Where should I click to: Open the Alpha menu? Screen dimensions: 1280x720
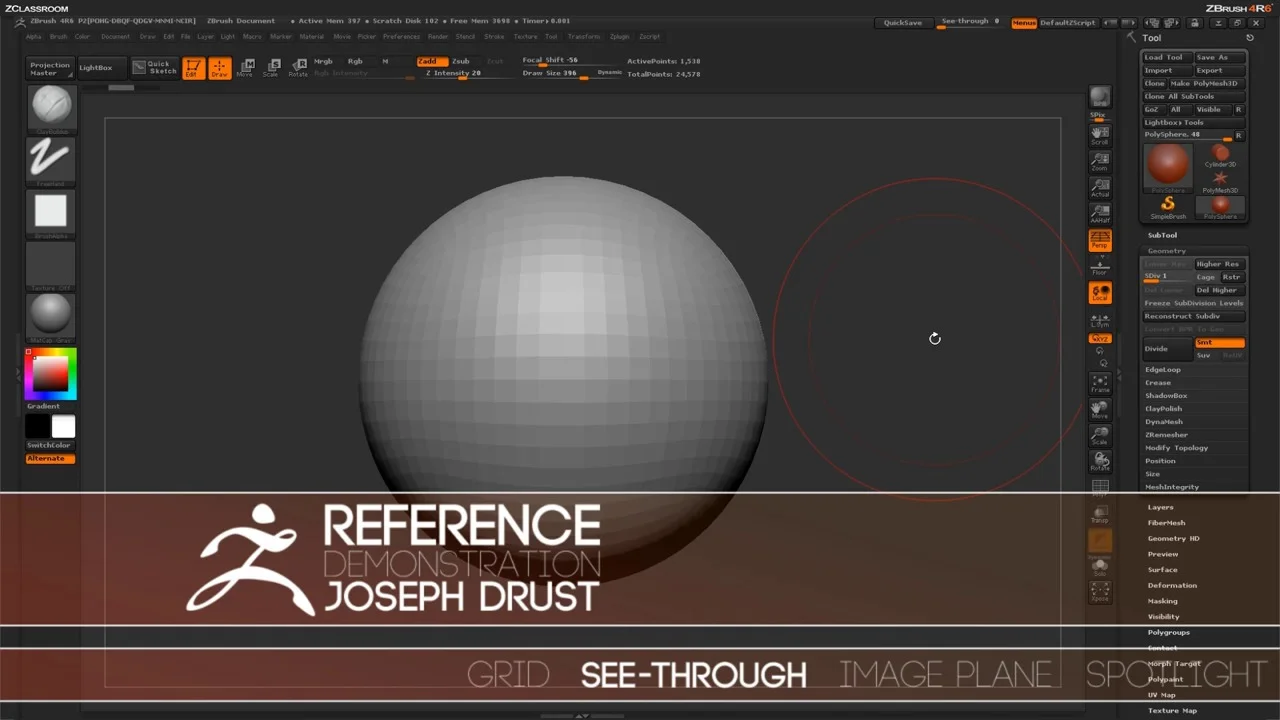34,37
